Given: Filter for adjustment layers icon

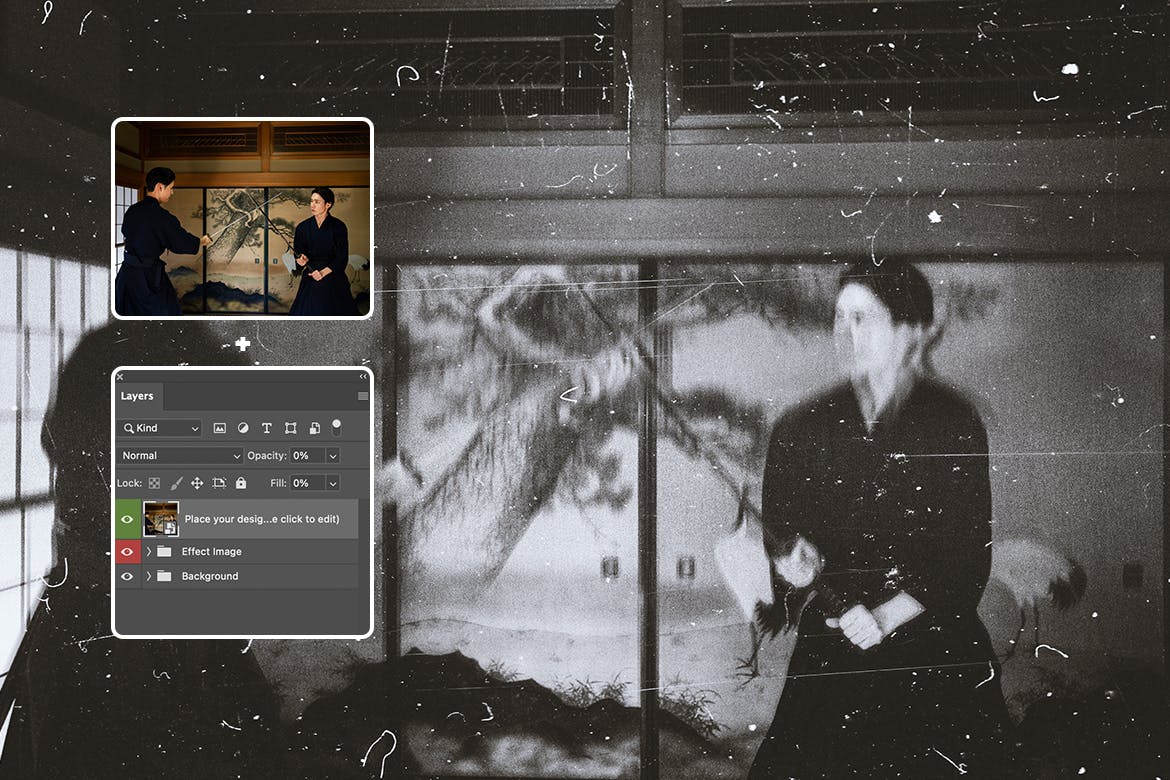Looking at the screenshot, I should [x=243, y=428].
